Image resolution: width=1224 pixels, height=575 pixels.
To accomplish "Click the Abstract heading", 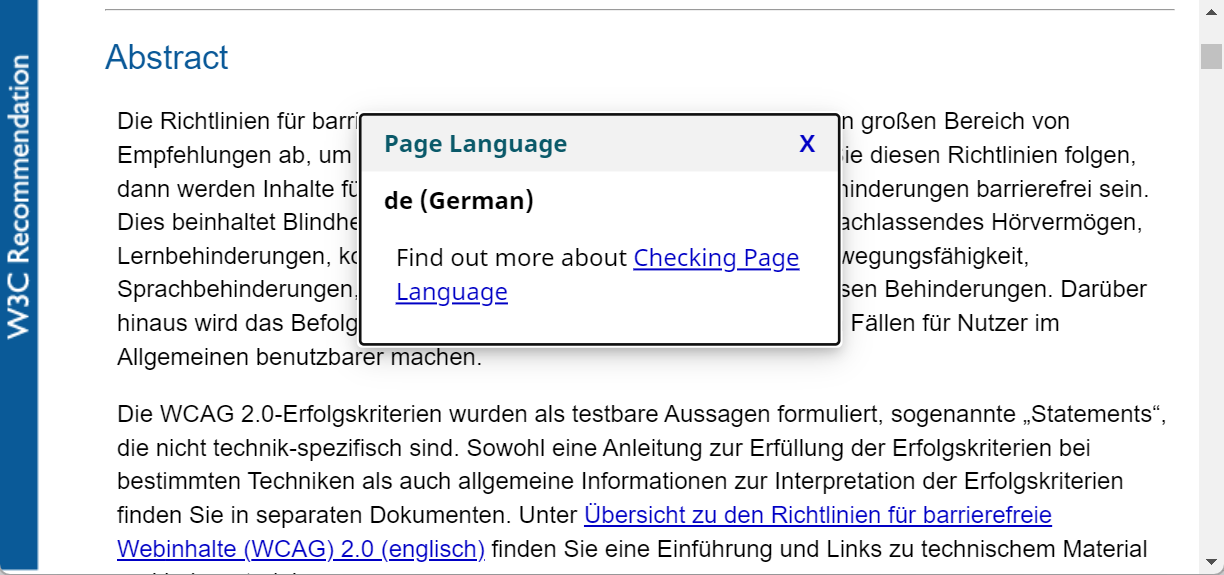I will tap(167, 58).
